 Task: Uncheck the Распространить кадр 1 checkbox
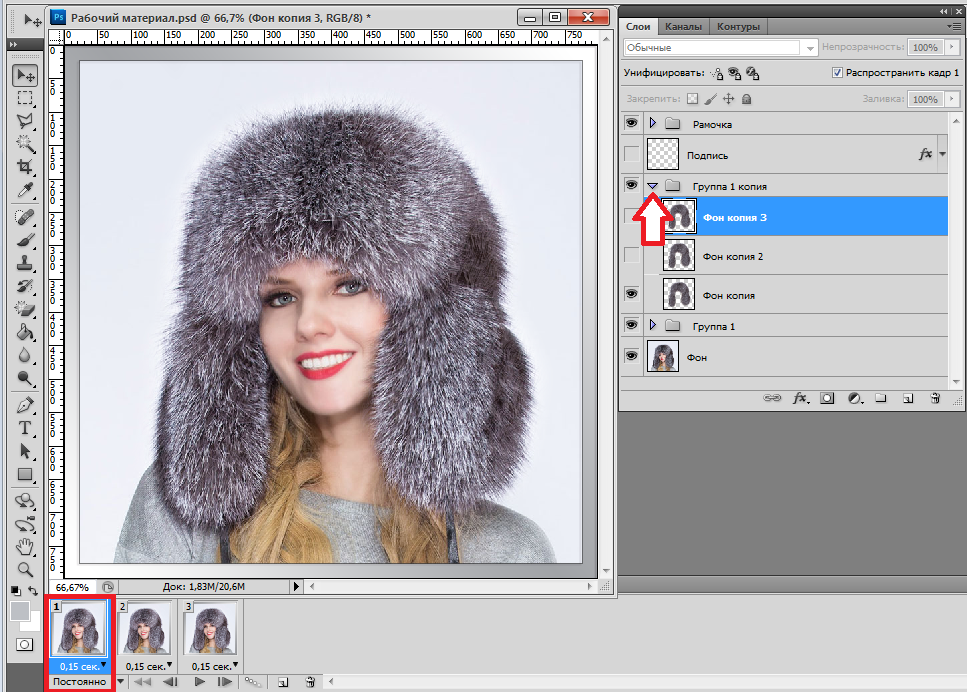pyautogui.click(x=837, y=73)
